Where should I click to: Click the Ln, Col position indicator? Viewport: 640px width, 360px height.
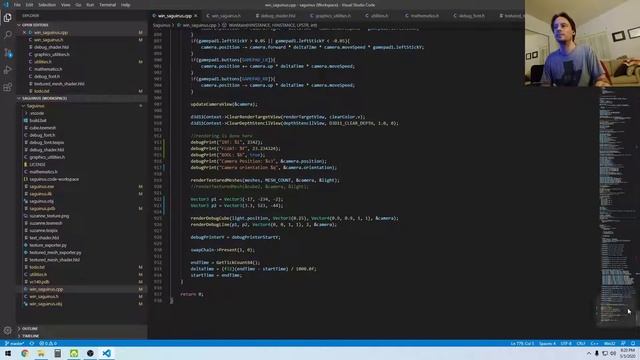click(x=522, y=343)
